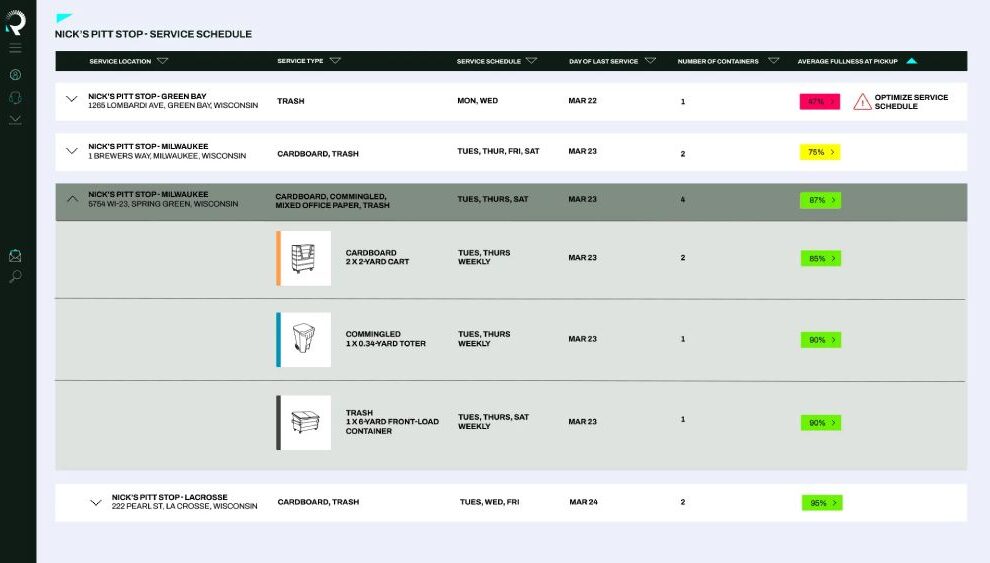
Task: Click the download icon in the sidebar
Action: (x=15, y=119)
